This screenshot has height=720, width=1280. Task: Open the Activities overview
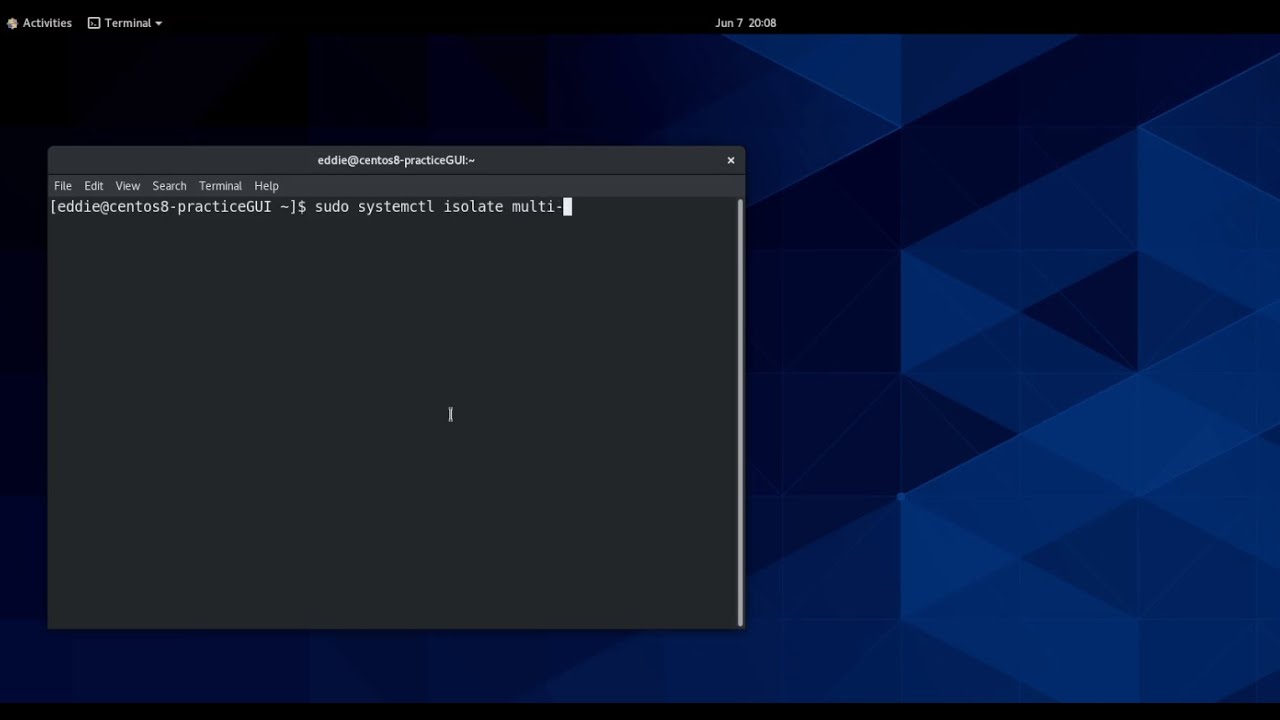tap(40, 23)
